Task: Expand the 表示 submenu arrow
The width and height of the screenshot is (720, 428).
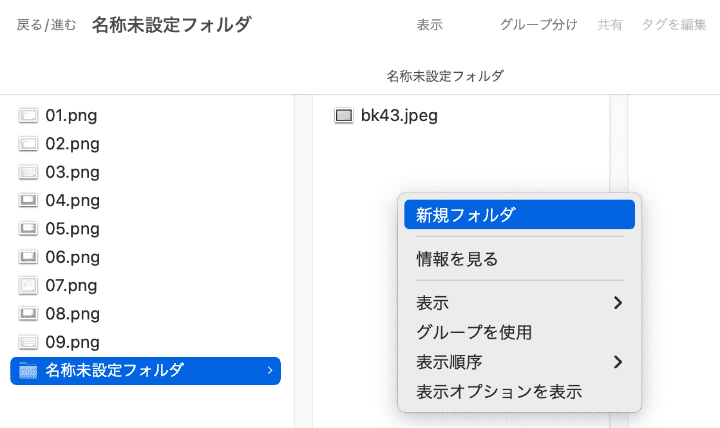Action: pyautogui.click(x=618, y=303)
